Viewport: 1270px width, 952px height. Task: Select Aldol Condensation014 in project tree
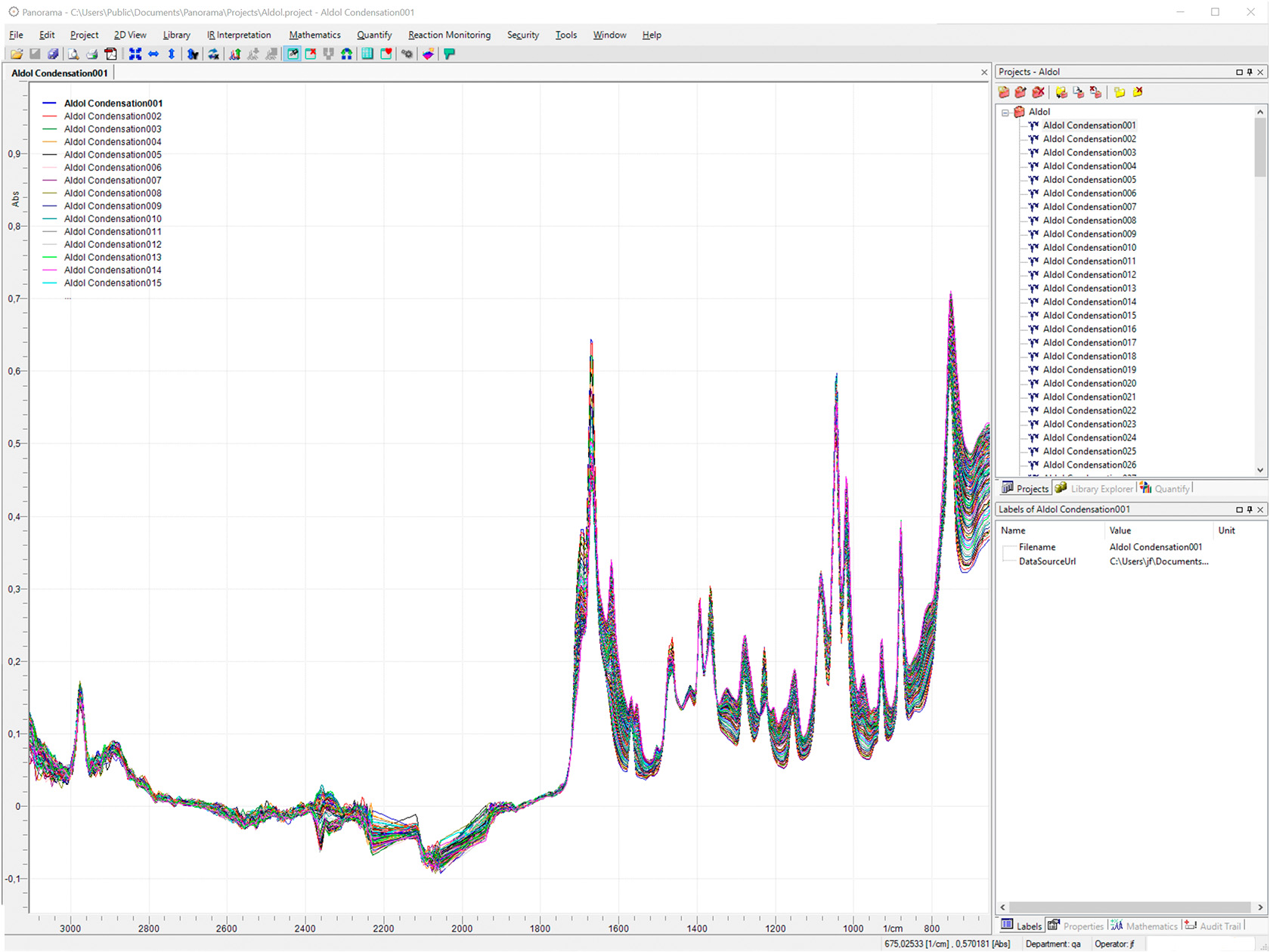click(x=1089, y=302)
